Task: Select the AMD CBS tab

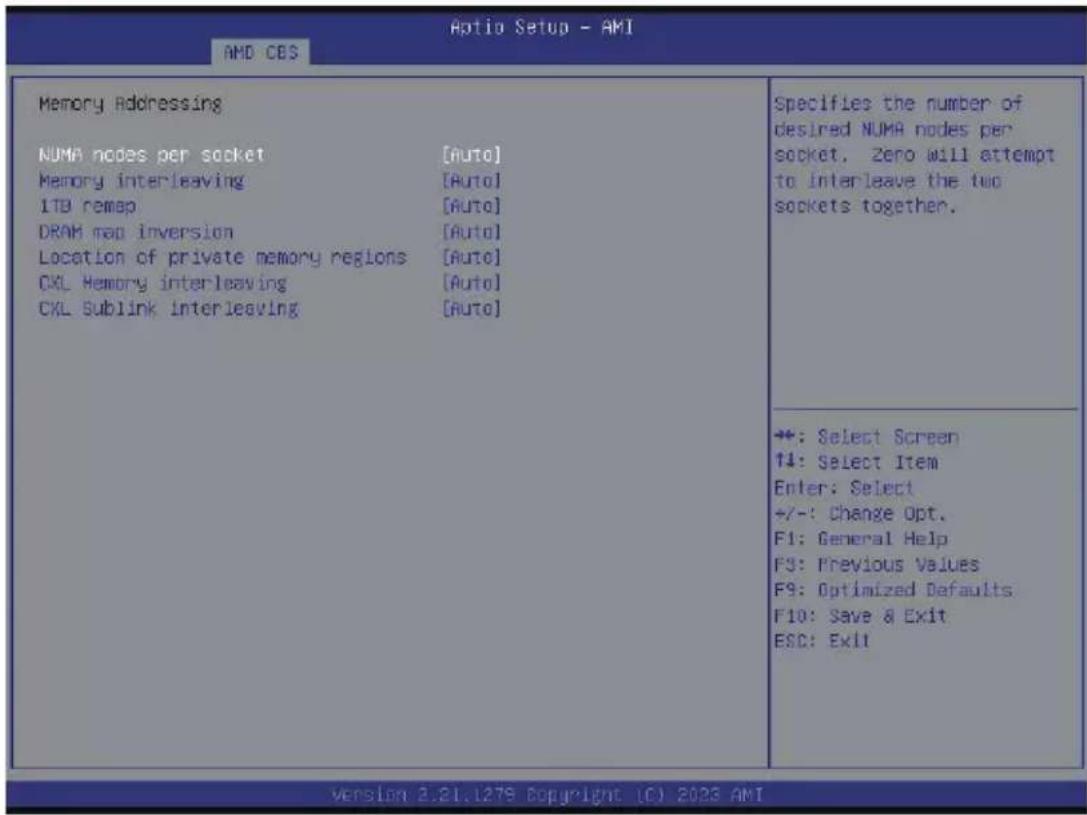Action: [x=261, y=53]
